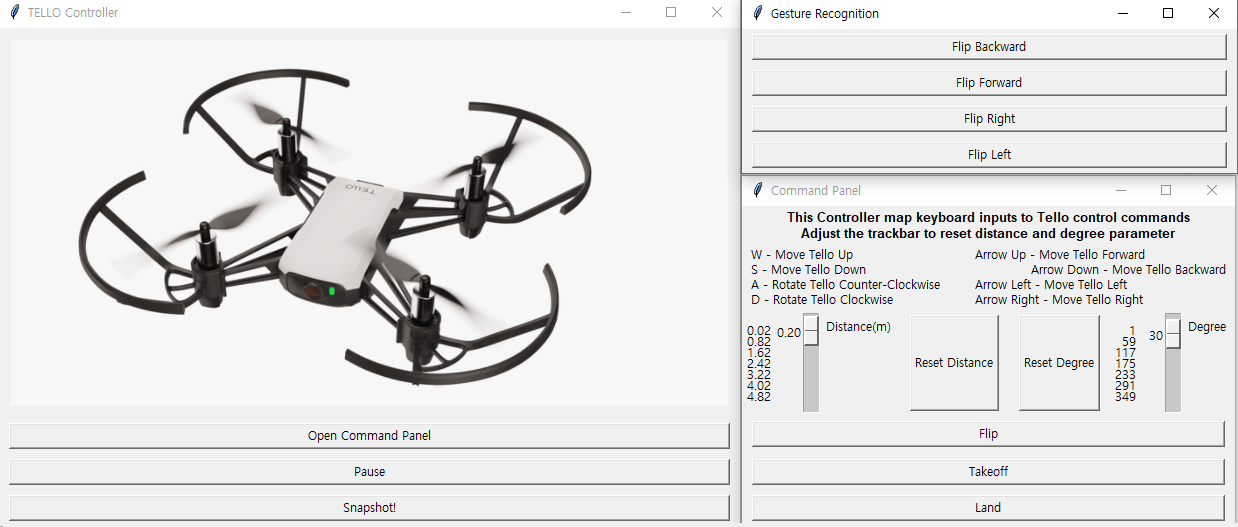Select Flip Forward in Gesture Recognition
The width and height of the screenshot is (1238, 527).
pyautogui.click(x=989, y=83)
